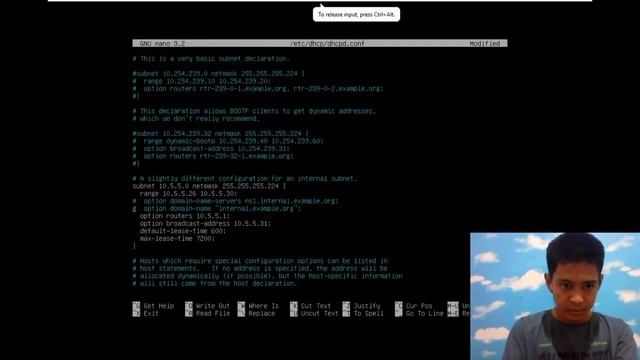
Task: Click the line 'subnet 10.5.5.0 netmask 255.255.255.224 {'
Action: 209,186
